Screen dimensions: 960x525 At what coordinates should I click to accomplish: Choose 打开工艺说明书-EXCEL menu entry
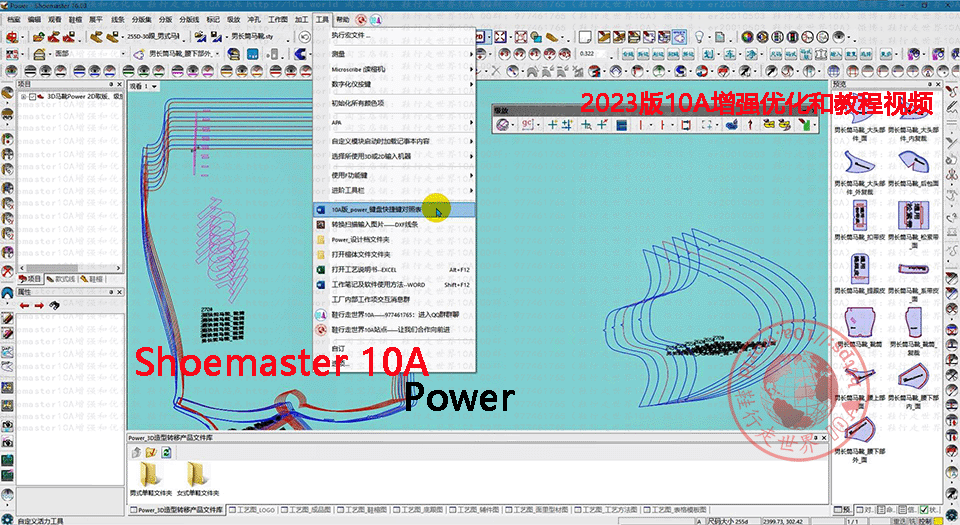coord(394,269)
